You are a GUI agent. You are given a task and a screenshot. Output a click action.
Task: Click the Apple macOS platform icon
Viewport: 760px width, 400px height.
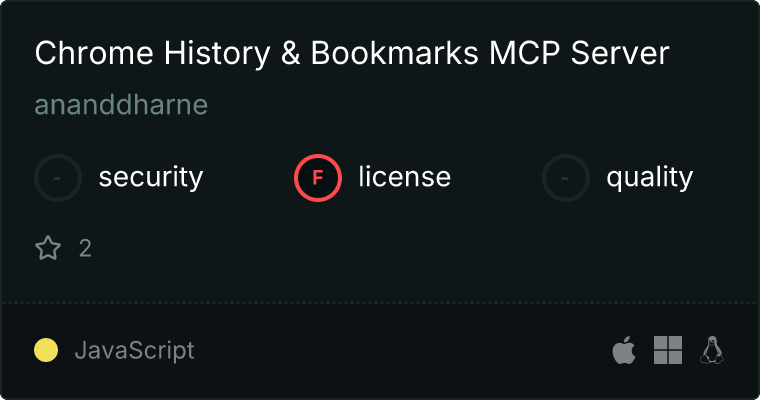624,350
